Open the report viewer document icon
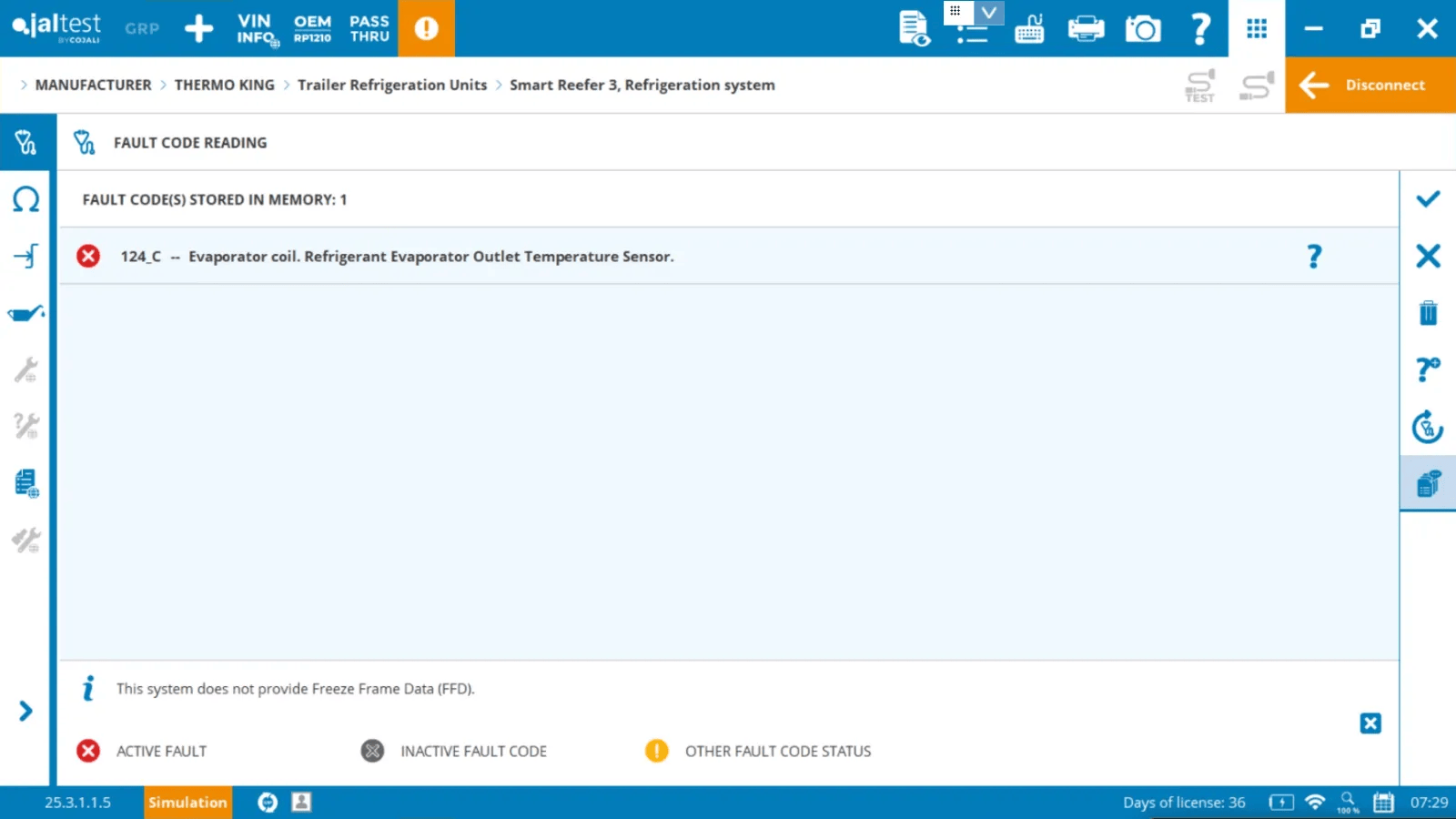Screen dimensions: 1456x819 [x=914, y=28]
